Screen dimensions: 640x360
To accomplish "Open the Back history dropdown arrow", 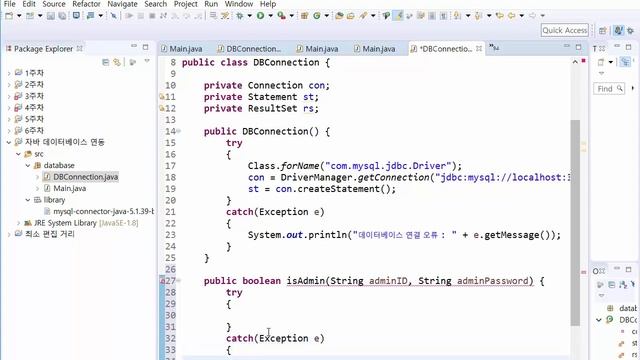I will coord(521,16).
